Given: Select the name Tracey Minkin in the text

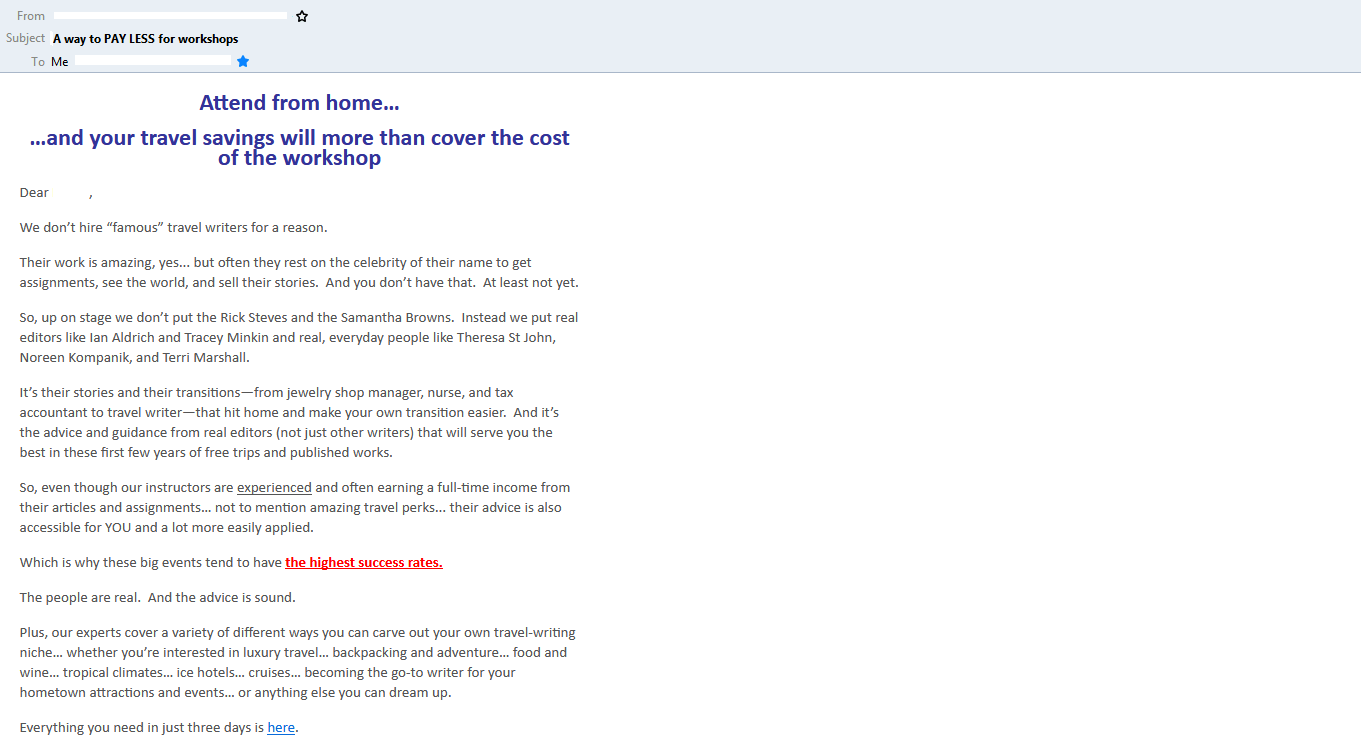Looking at the screenshot, I should point(225,337).
